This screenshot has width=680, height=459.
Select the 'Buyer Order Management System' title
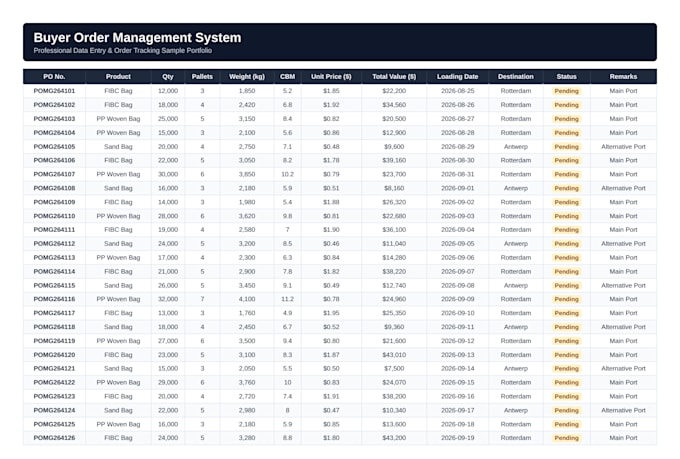pos(137,38)
